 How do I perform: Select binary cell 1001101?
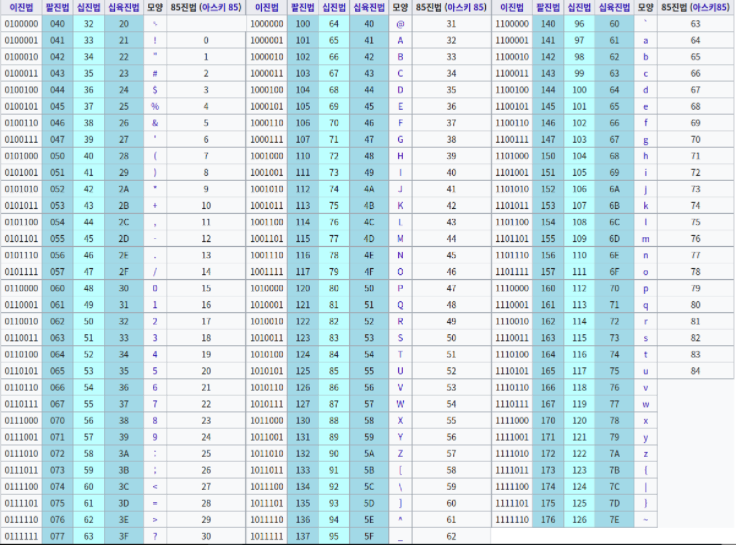point(267,239)
